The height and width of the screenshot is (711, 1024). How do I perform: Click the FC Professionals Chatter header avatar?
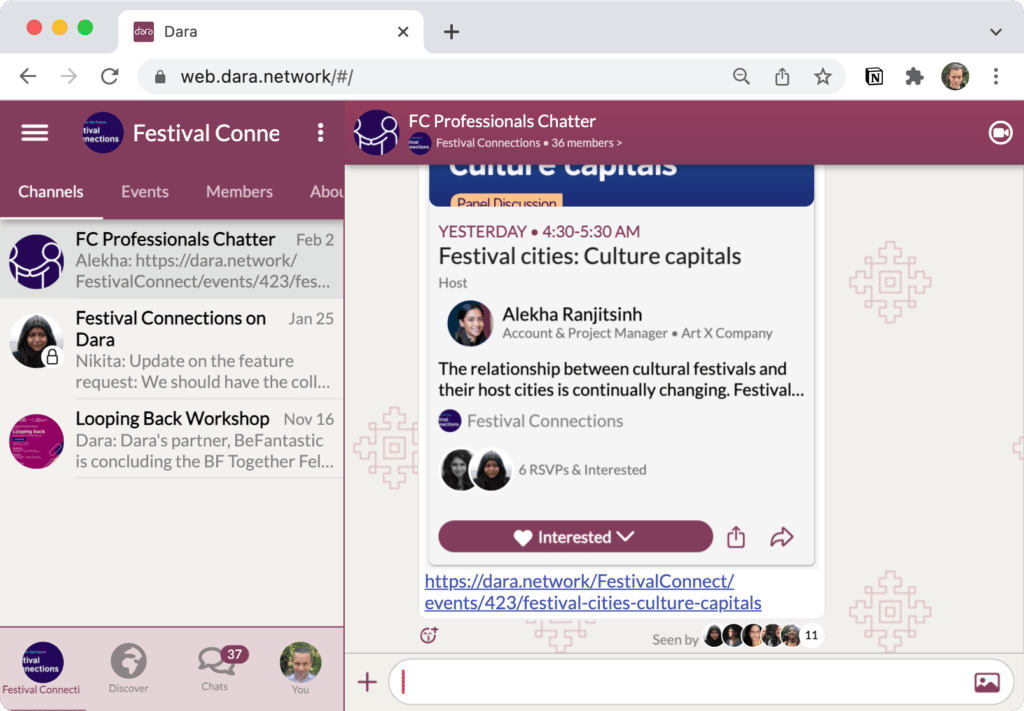376,133
